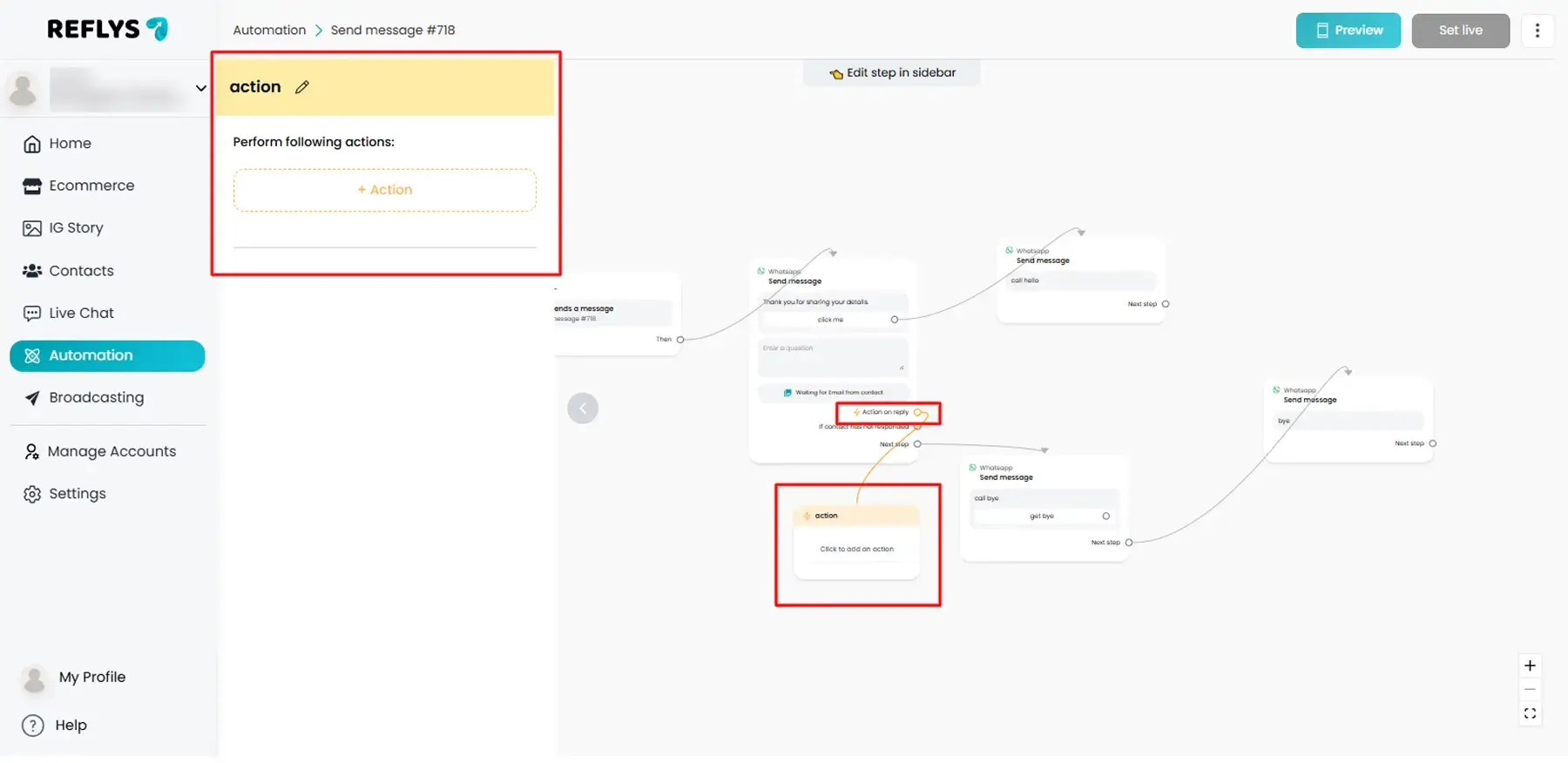Collapse sidebar with the left arrow button
Viewport: 1568px width, 763px height.
pos(583,409)
